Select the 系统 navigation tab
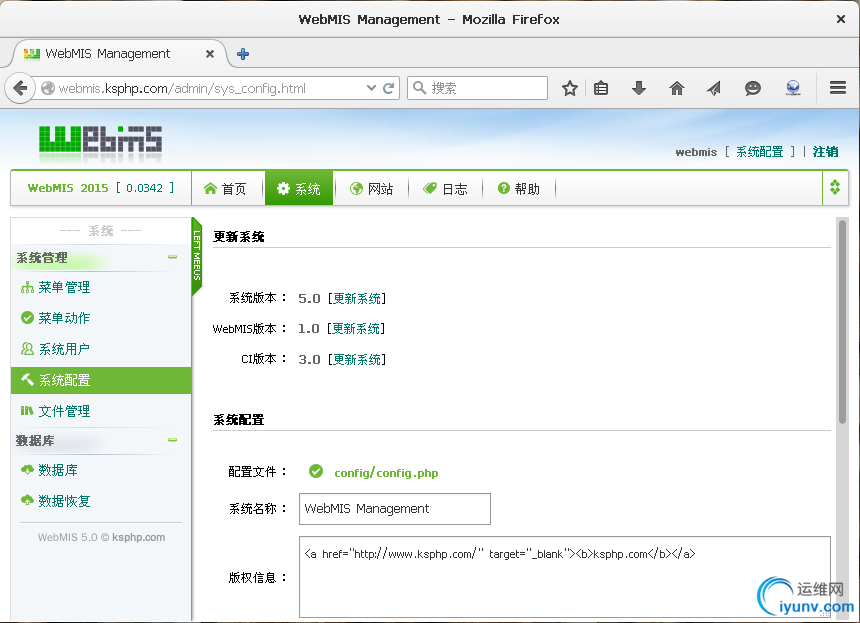The height and width of the screenshot is (623, 860). [x=299, y=189]
